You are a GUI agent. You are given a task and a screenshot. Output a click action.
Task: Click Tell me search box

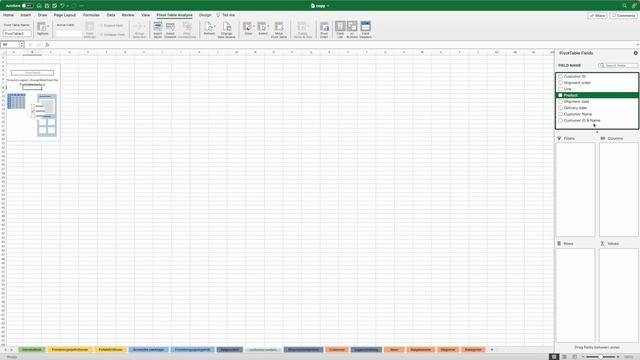click(229, 15)
